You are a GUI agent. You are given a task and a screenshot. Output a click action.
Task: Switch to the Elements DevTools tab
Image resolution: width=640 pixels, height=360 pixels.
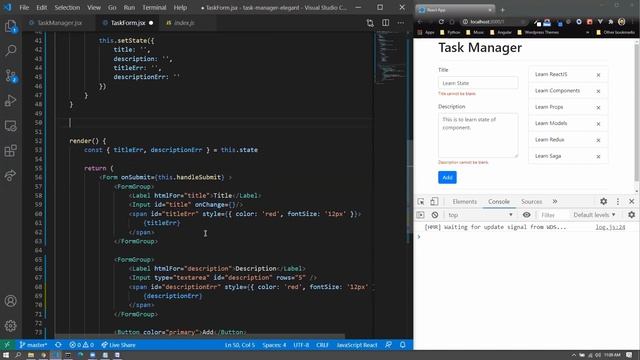[464, 201]
